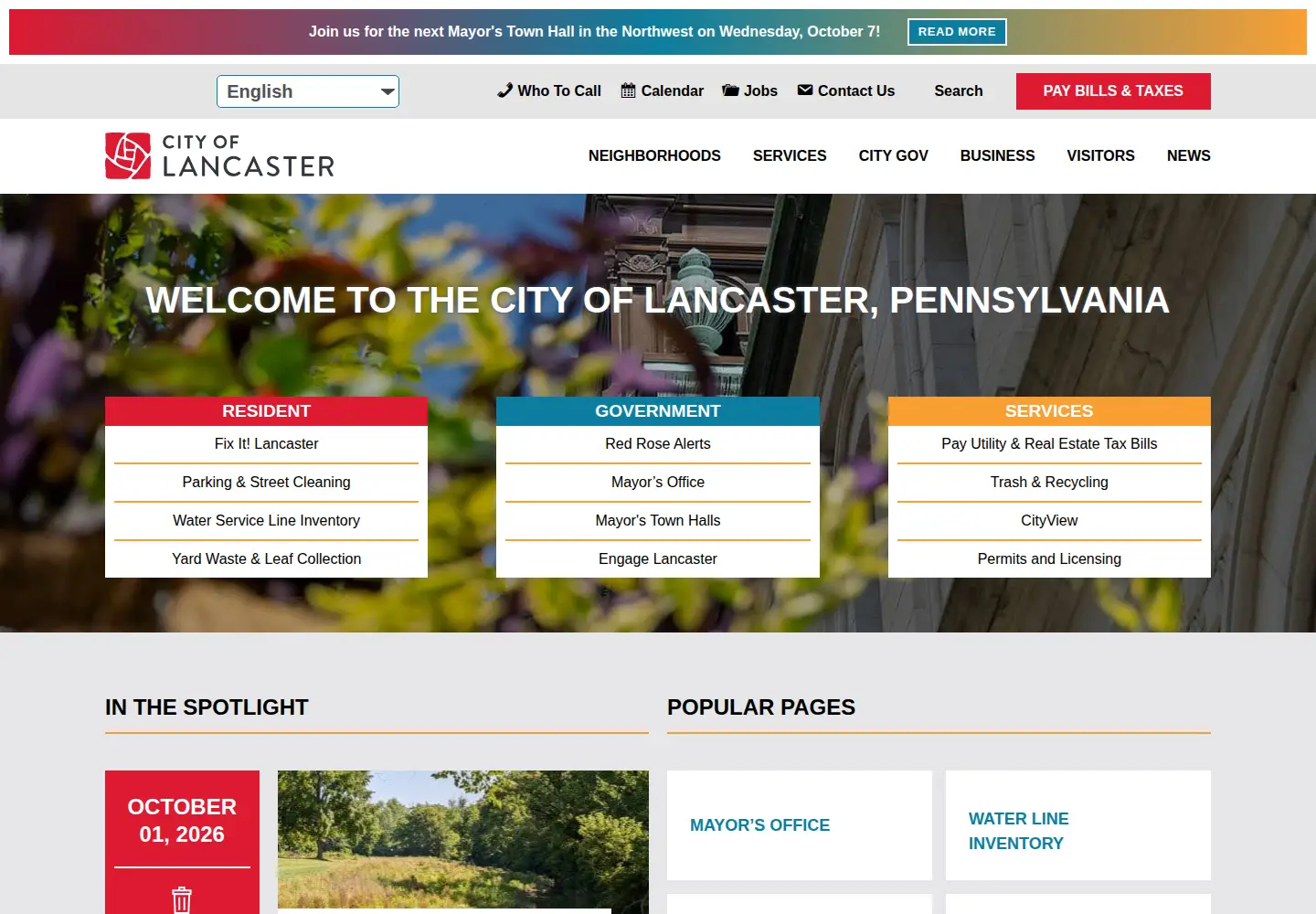Open the Search link
Screen dimensions: 1316x914
(959, 90)
